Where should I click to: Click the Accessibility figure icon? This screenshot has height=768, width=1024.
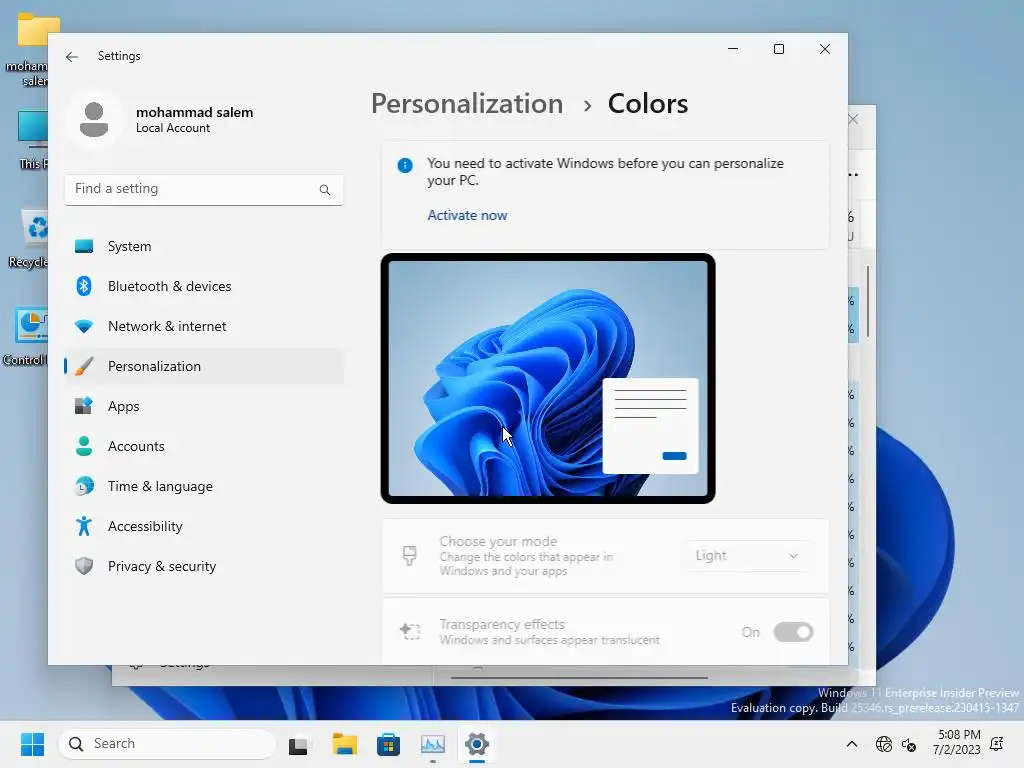tap(84, 526)
